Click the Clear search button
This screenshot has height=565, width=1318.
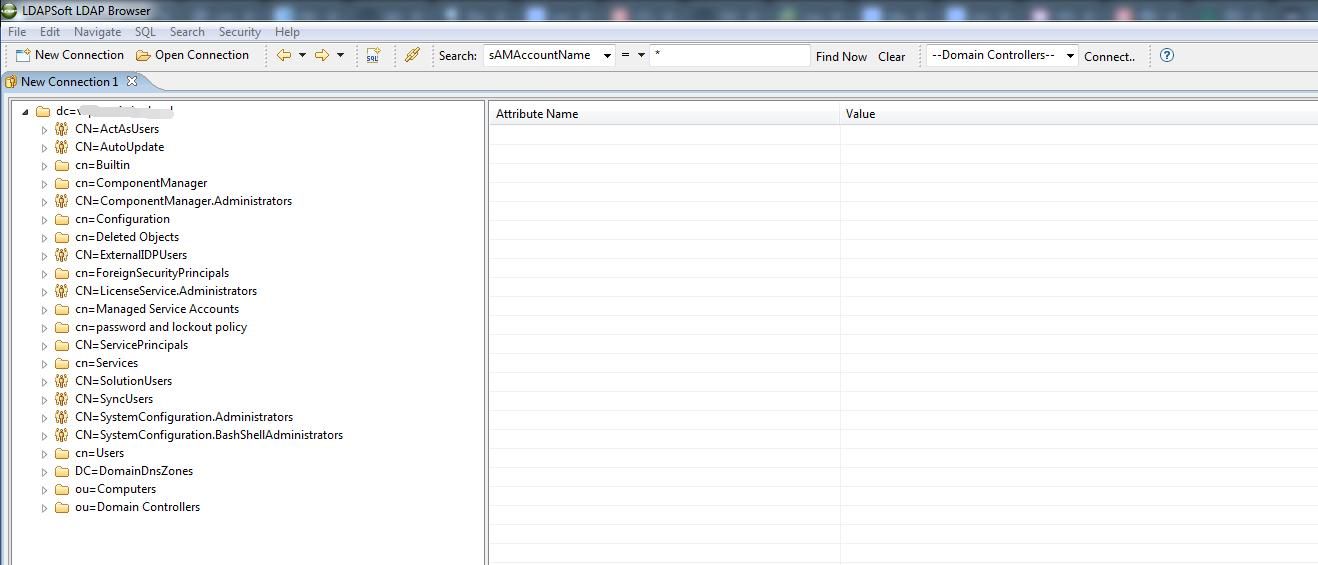pyautogui.click(x=892, y=57)
